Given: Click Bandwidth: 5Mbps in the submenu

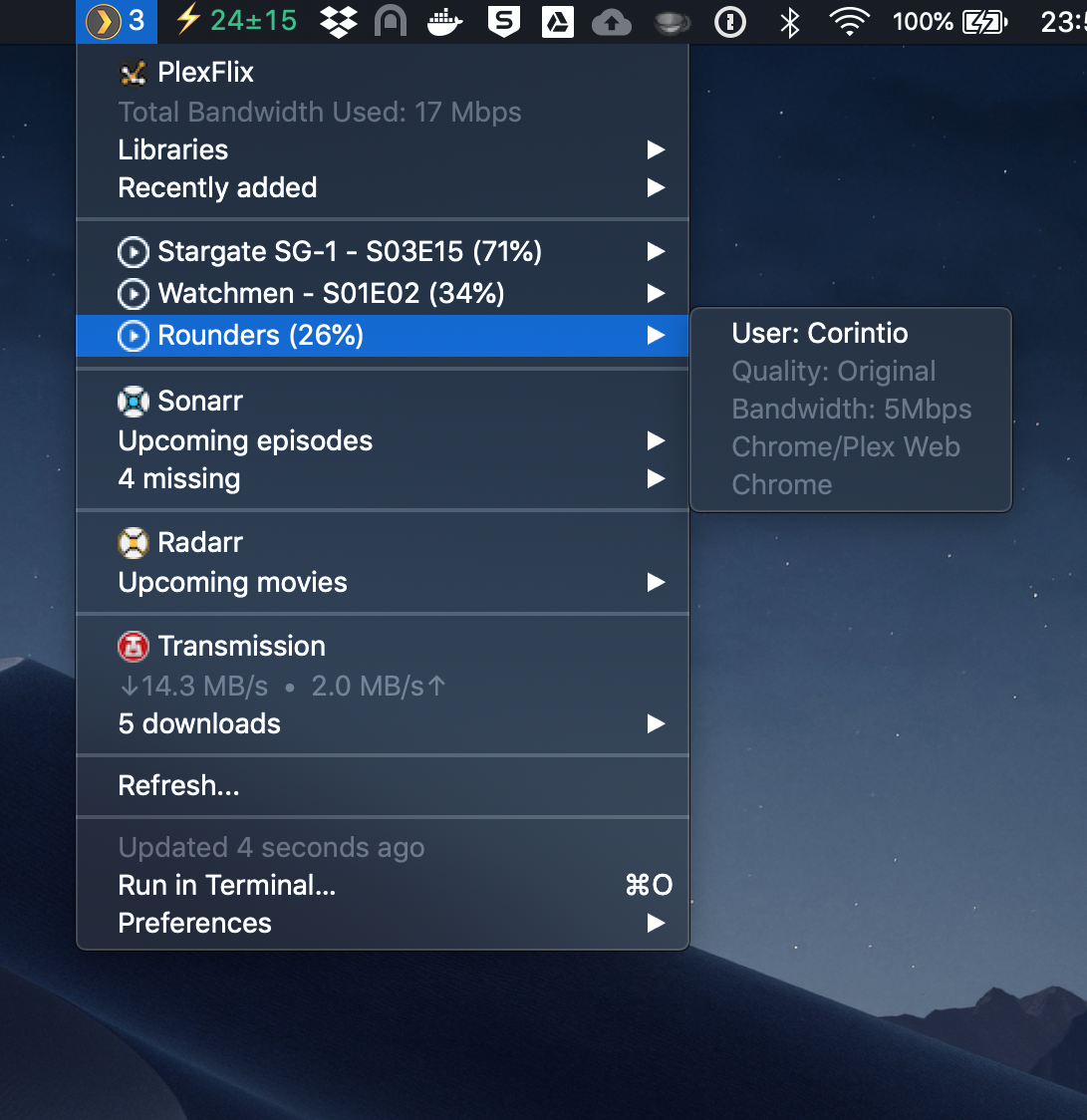Looking at the screenshot, I should point(851,410).
